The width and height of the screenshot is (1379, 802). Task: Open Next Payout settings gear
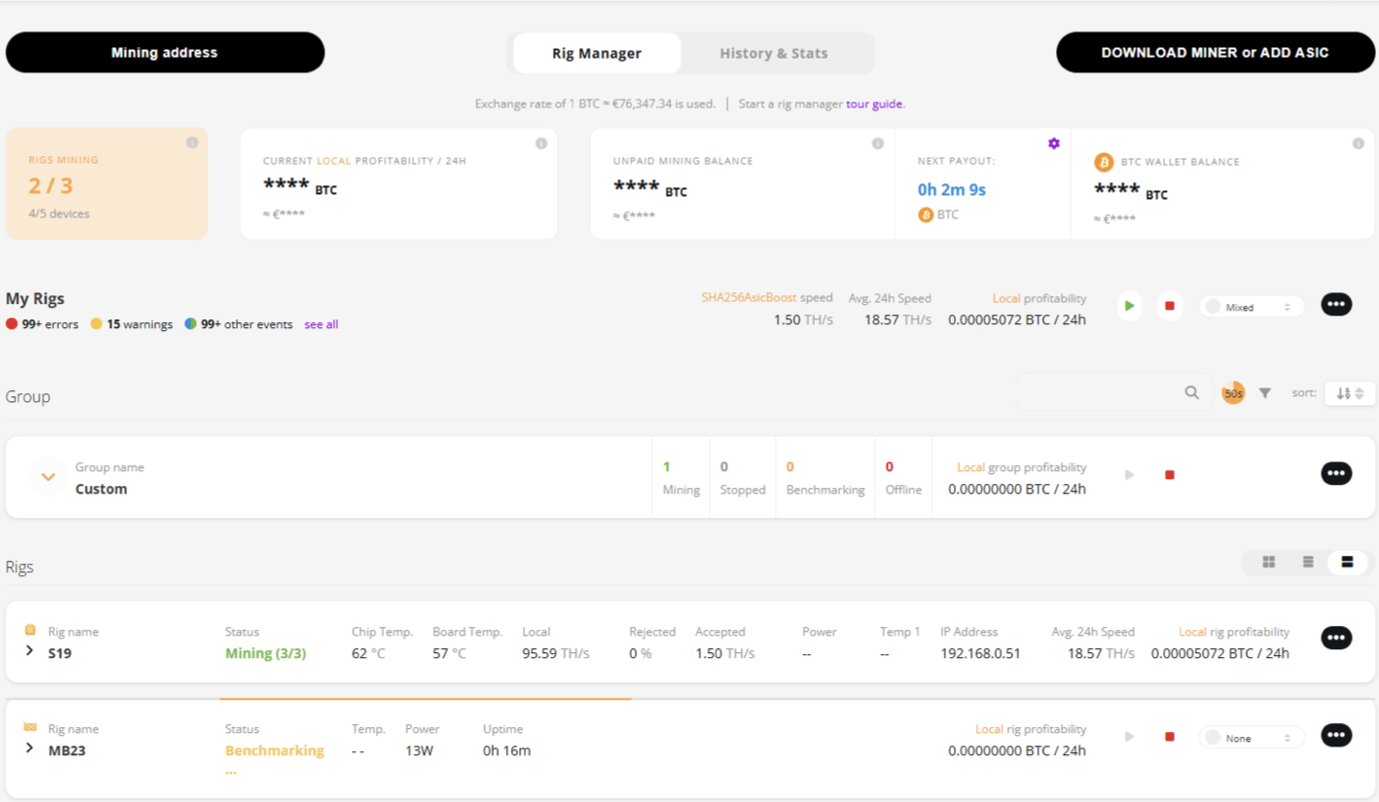tap(1053, 143)
